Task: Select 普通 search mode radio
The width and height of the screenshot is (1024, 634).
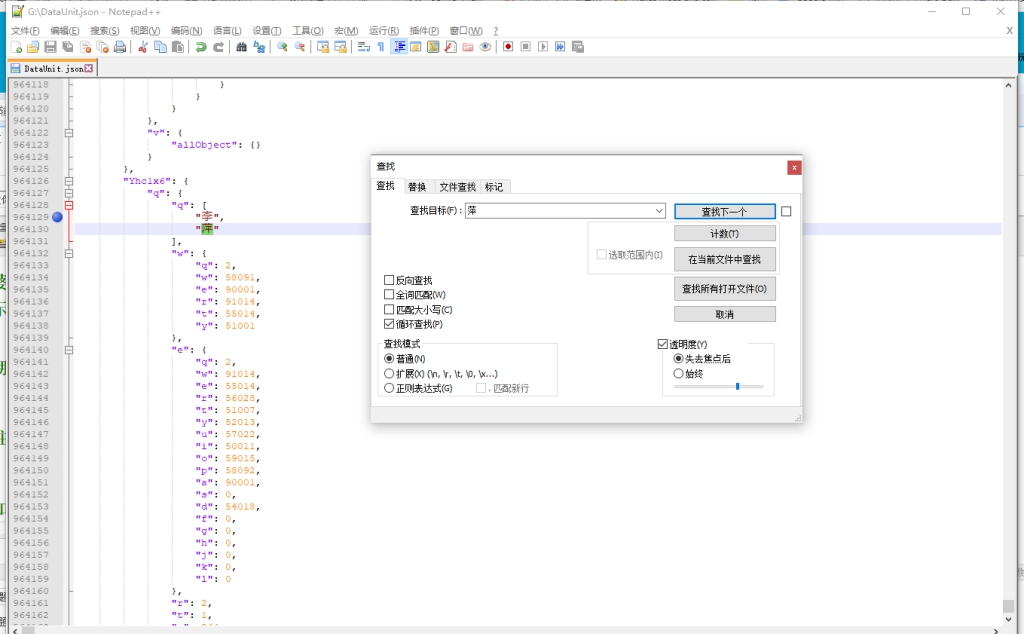Action: [x=389, y=358]
